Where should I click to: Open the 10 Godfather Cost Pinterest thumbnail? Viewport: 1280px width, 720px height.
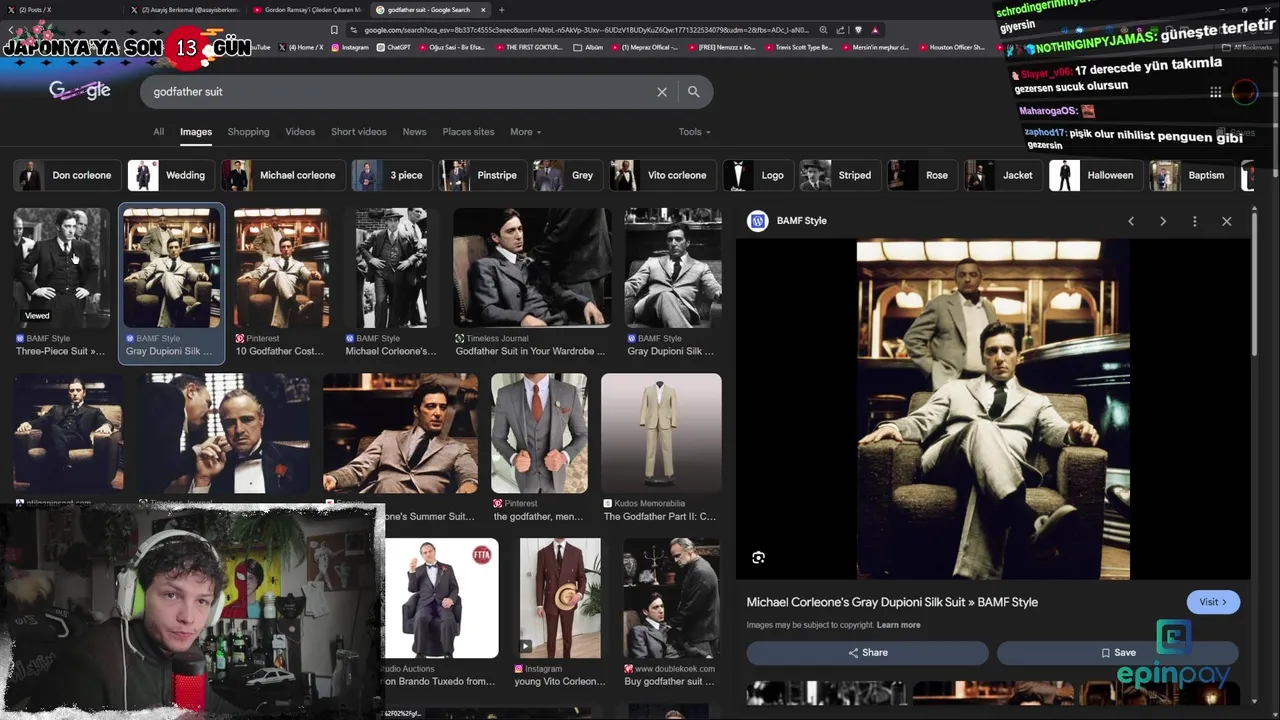tap(282, 267)
